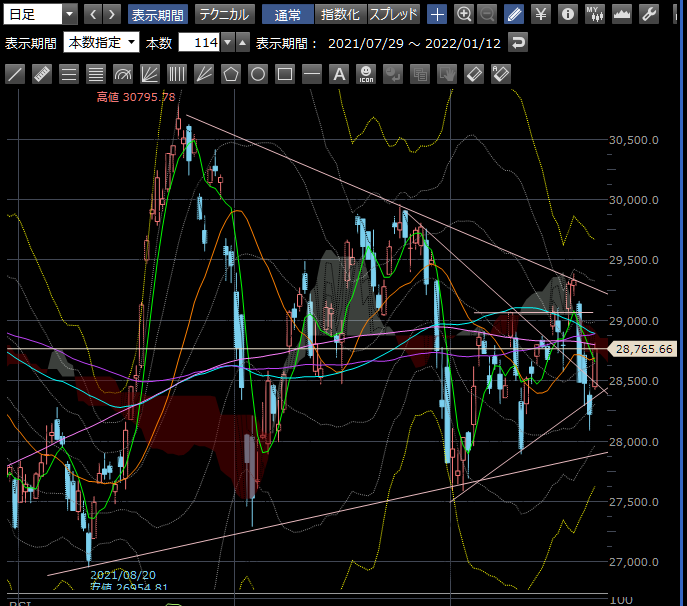The image size is (687, 606).
Task: Select the circle shape drawing tool
Action: [258, 74]
